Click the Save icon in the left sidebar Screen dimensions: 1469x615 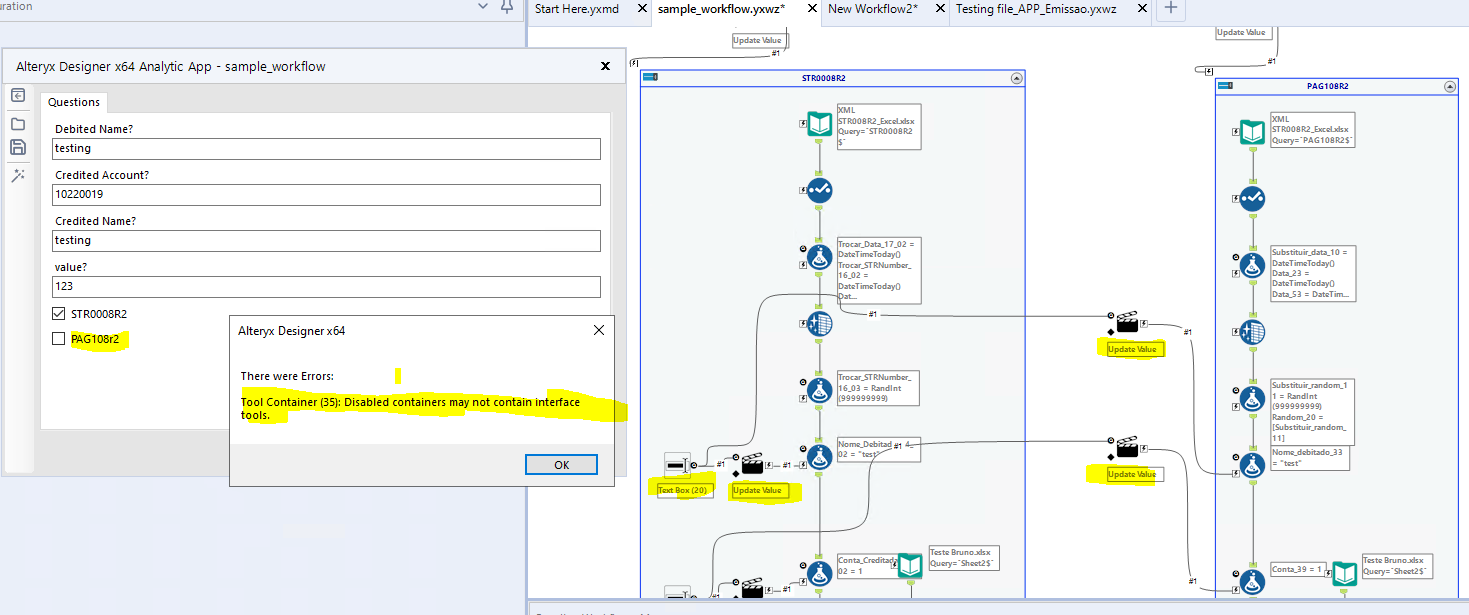click(x=17, y=146)
